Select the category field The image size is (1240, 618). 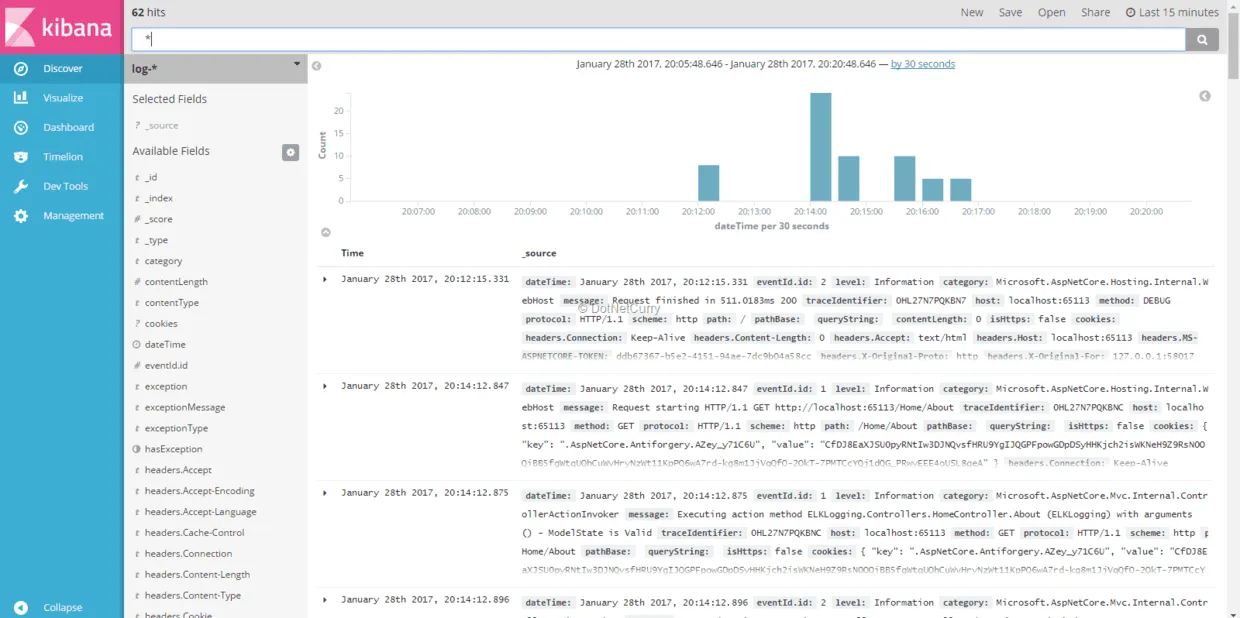coord(163,261)
